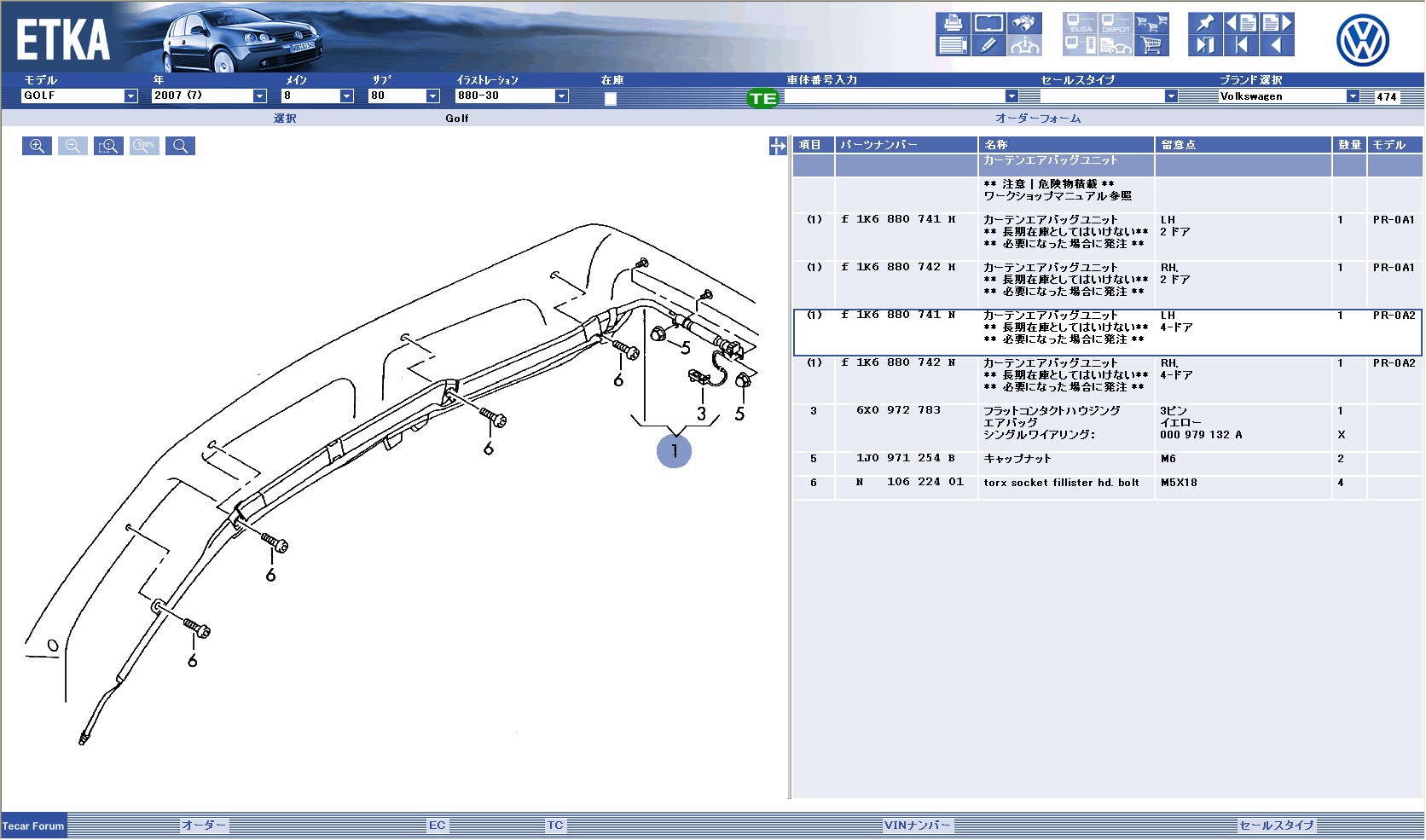Open the parts list view icon
This screenshot has width=1426, height=840.
click(953, 45)
